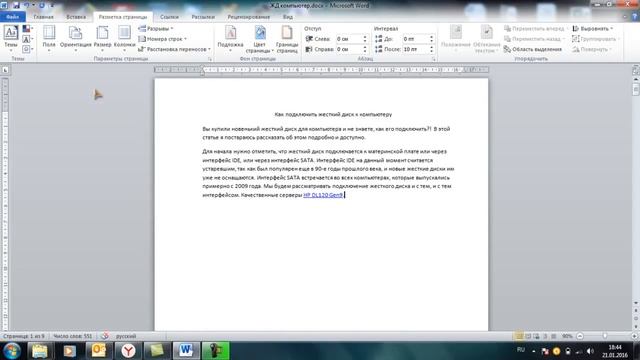Switch to View (Вид) tab

click(288, 17)
